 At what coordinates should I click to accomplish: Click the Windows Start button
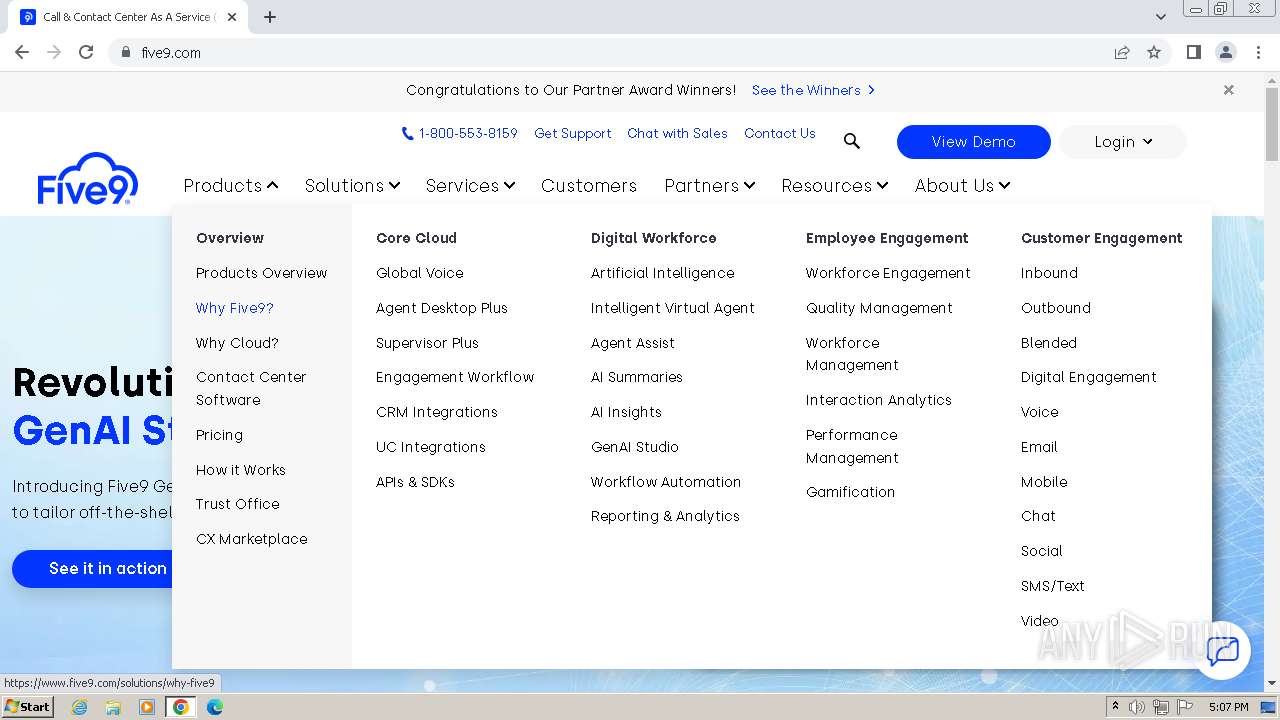[x=28, y=707]
